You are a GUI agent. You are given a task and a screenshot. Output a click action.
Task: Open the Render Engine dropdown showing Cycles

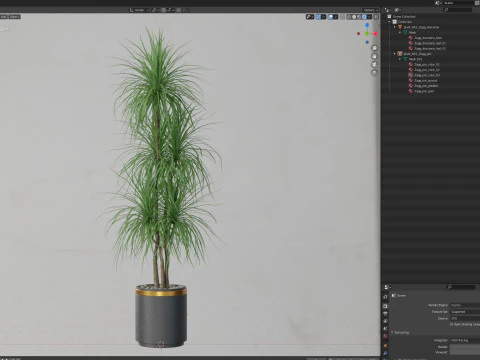pyautogui.click(x=465, y=305)
